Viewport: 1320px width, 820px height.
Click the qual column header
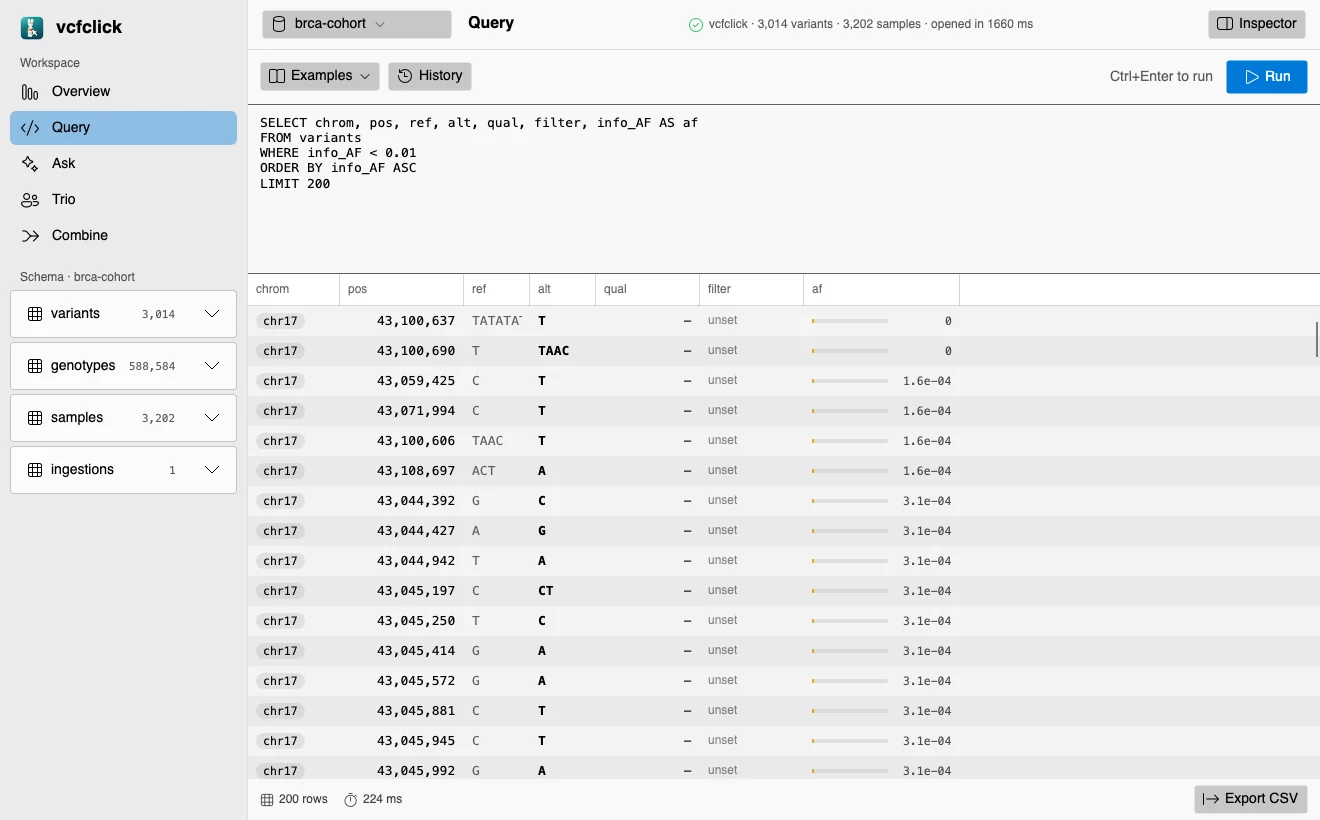point(648,289)
